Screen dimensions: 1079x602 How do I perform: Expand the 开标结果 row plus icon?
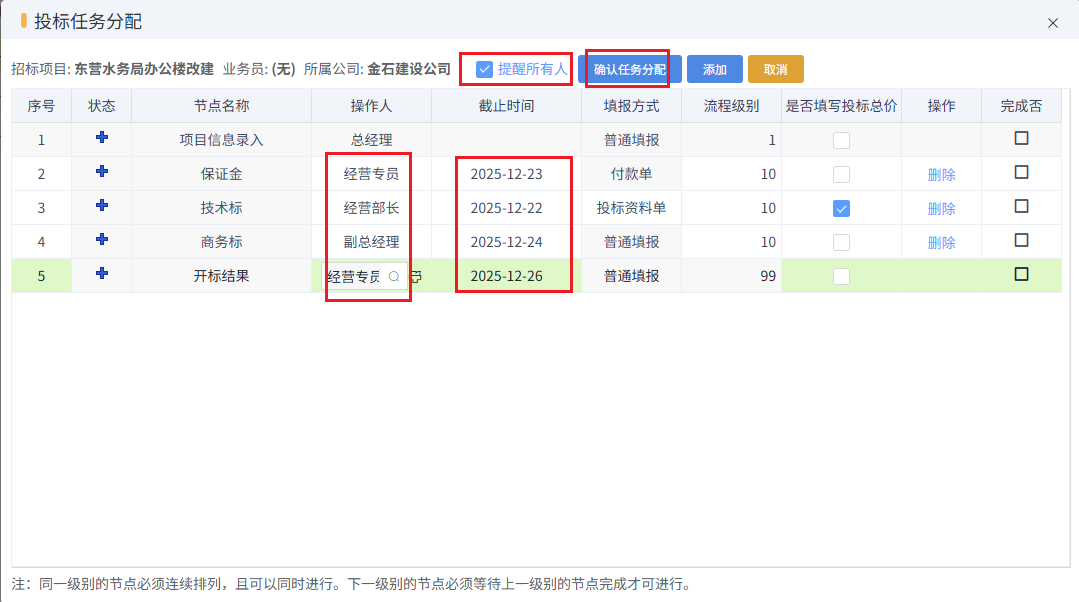(x=100, y=274)
